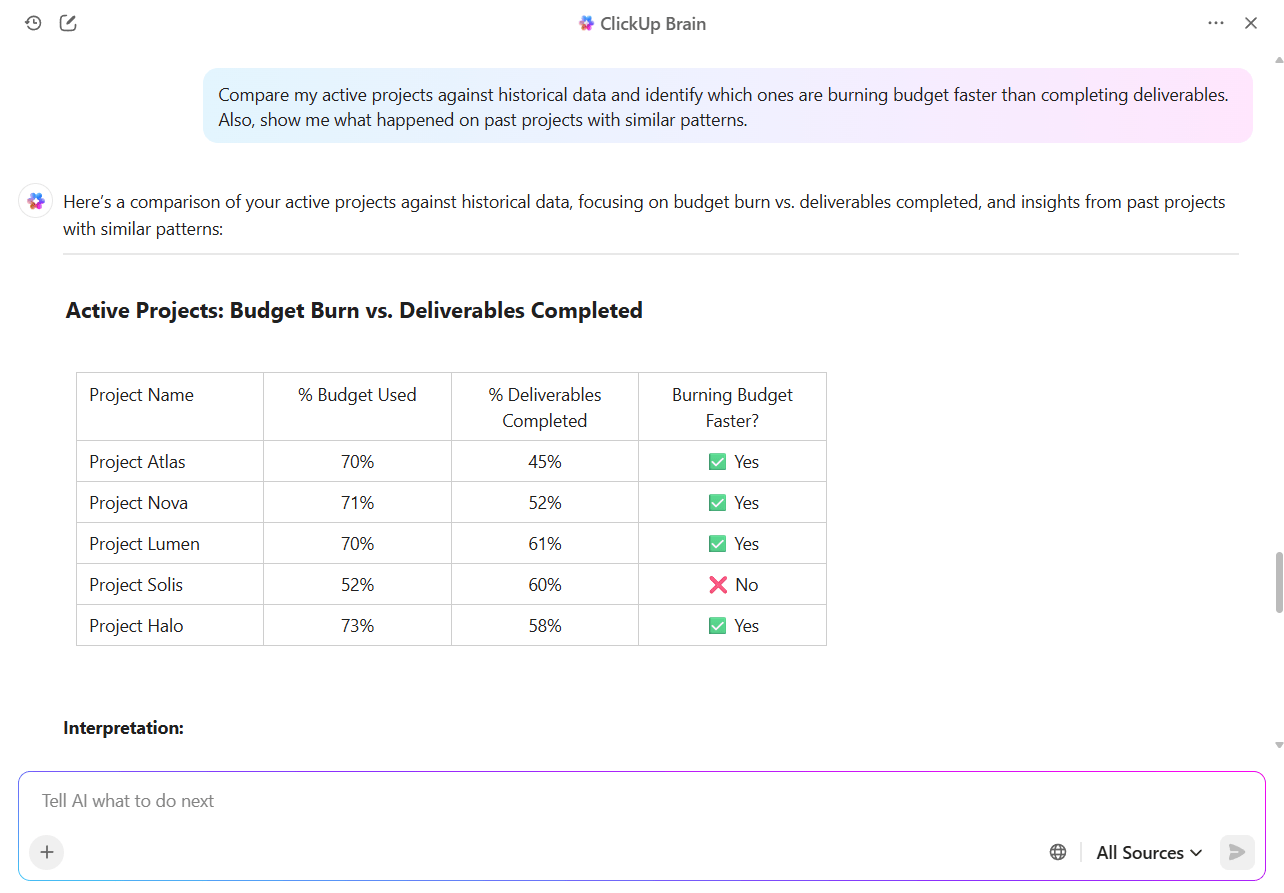Close the ClickUp Brain panel
The height and width of the screenshot is (893, 1284).
[1251, 23]
